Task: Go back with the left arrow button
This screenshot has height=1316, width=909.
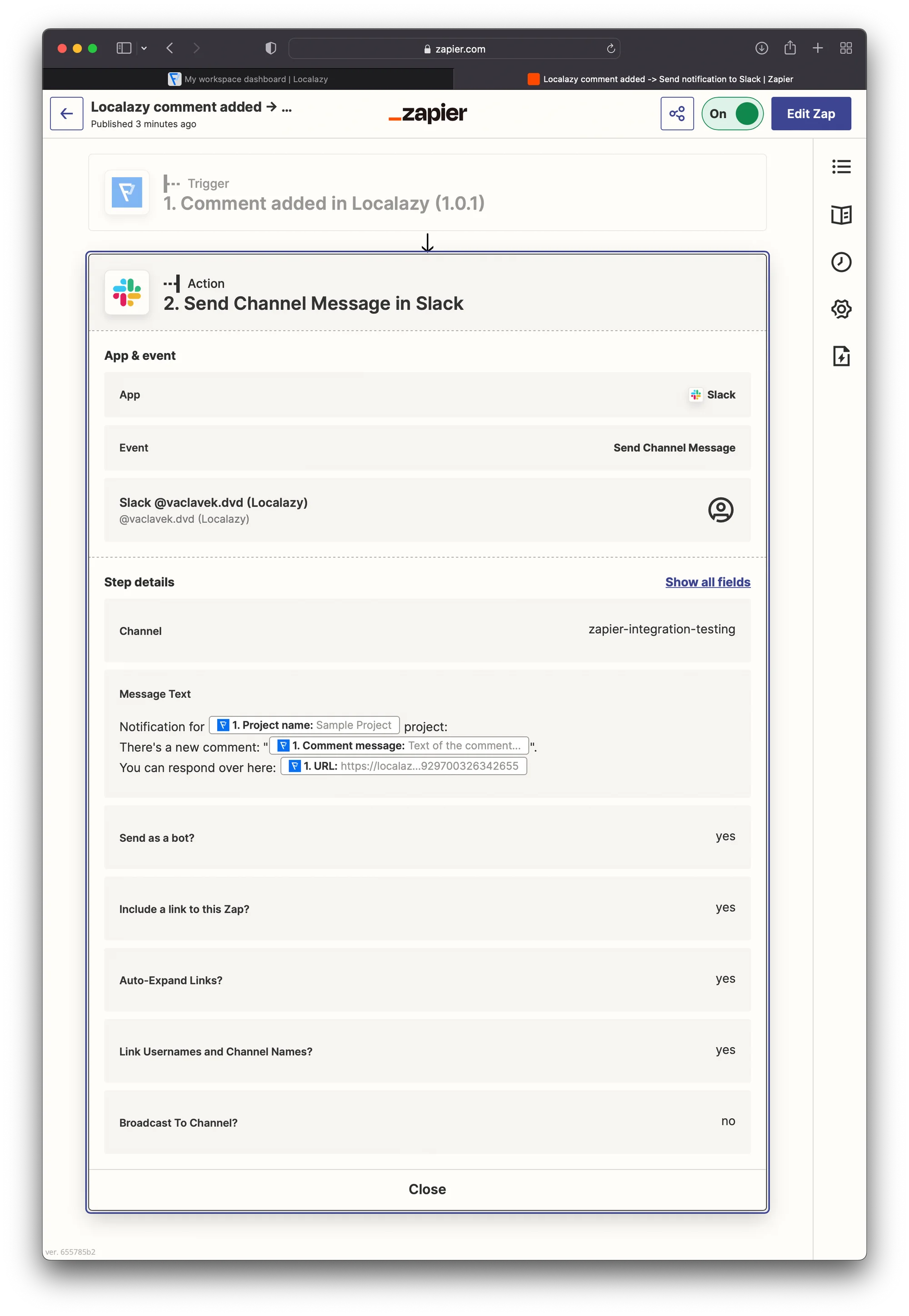Action: (x=67, y=114)
